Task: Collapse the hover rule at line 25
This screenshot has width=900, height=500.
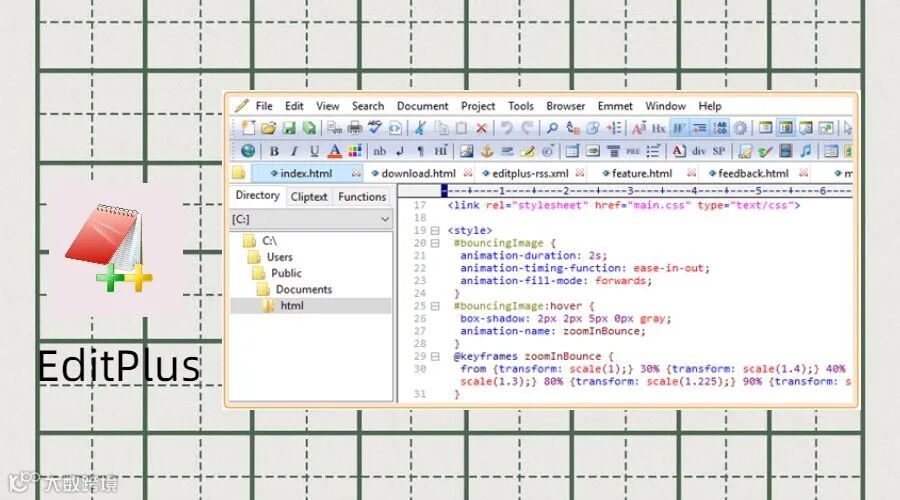Action: 435,306
